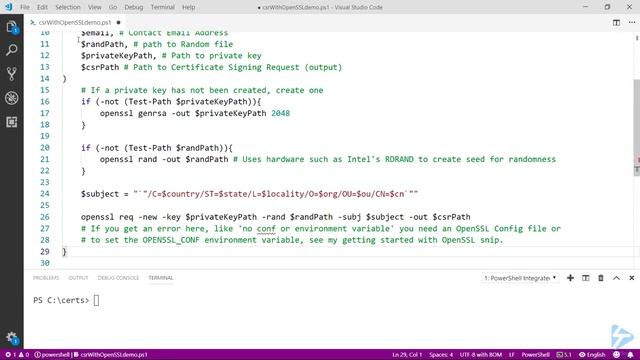The image size is (640, 360).
Task: Select the csrWithOpenSSLdemo.ps1 editor tab
Action: [75, 22]
